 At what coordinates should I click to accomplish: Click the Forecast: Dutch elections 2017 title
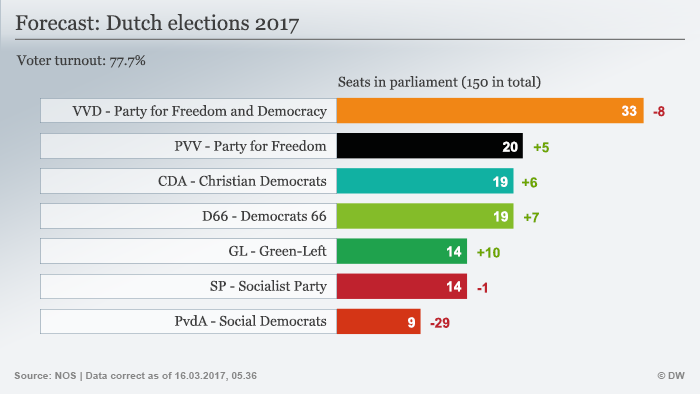click(157, 23)
